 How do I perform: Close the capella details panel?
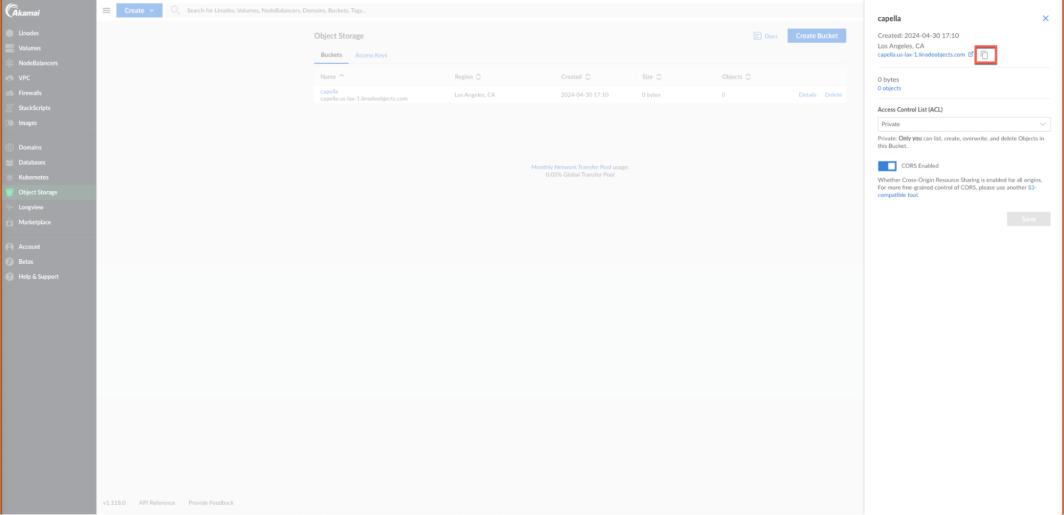pos(1045,18)
